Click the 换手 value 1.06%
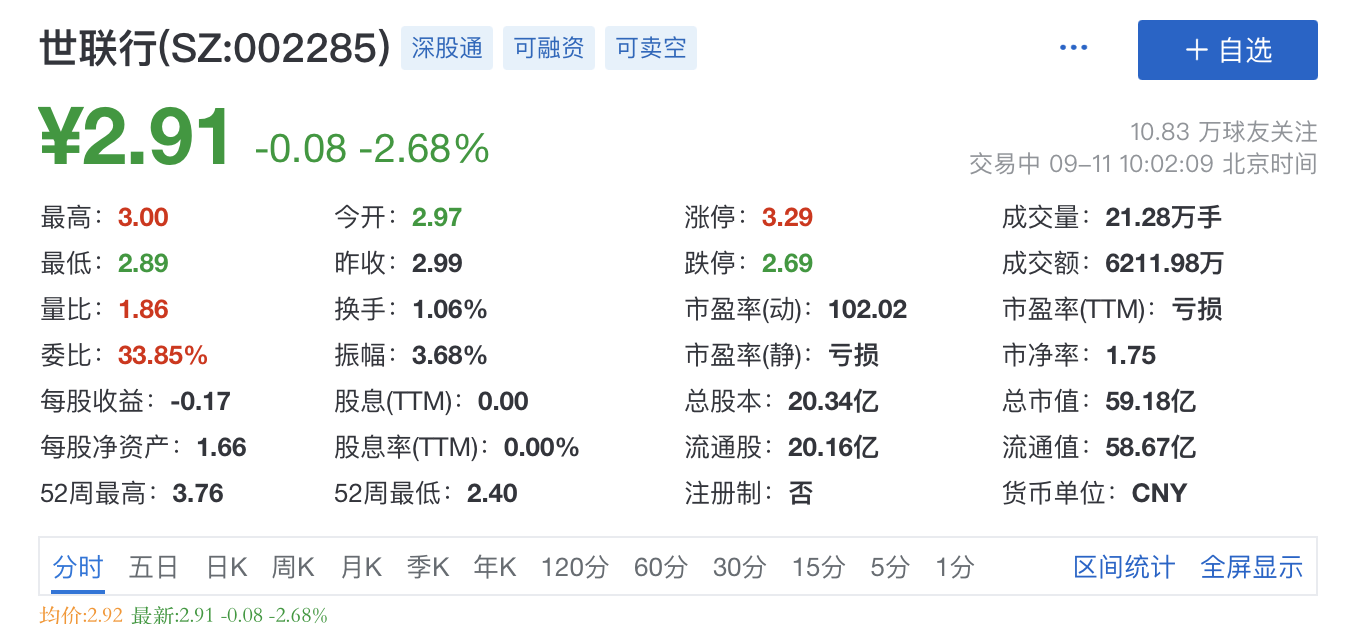This screenshot has height=624, width=1354. point(450,309)
